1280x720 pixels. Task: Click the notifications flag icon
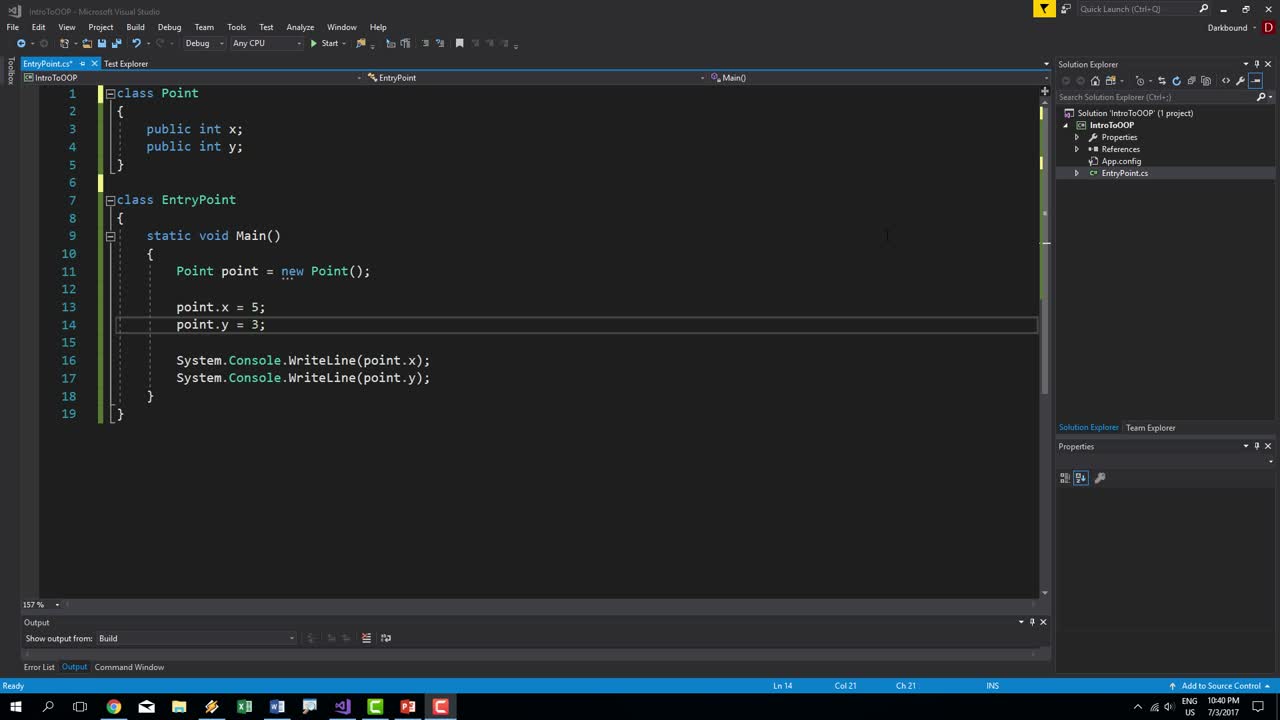1044,9
